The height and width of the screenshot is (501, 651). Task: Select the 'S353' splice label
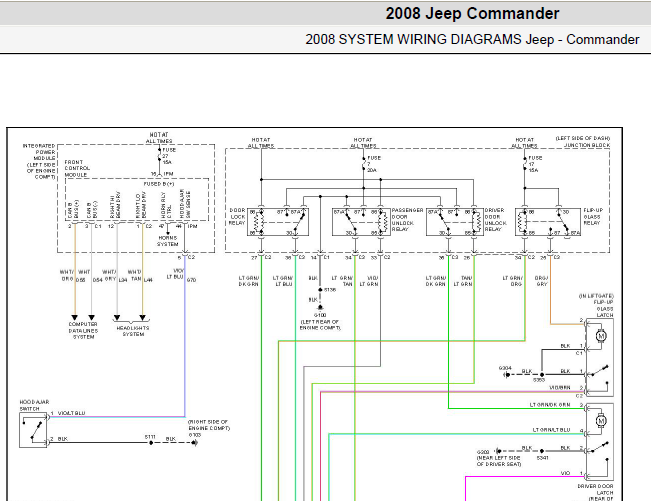[539, 380]
